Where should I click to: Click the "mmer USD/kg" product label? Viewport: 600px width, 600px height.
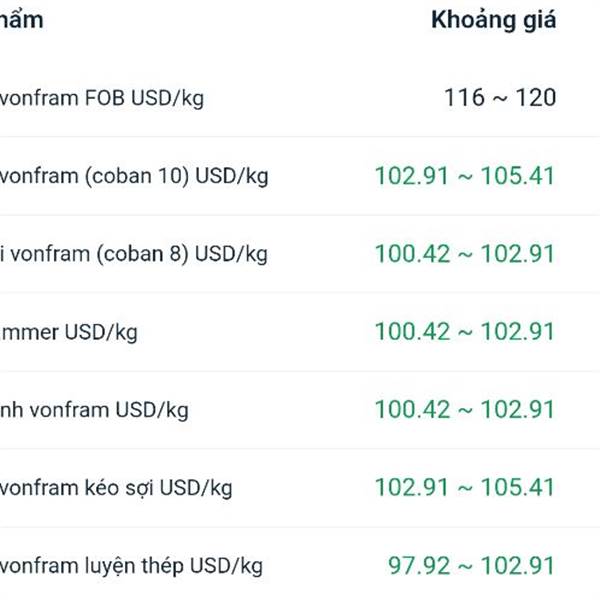point(69,332)
